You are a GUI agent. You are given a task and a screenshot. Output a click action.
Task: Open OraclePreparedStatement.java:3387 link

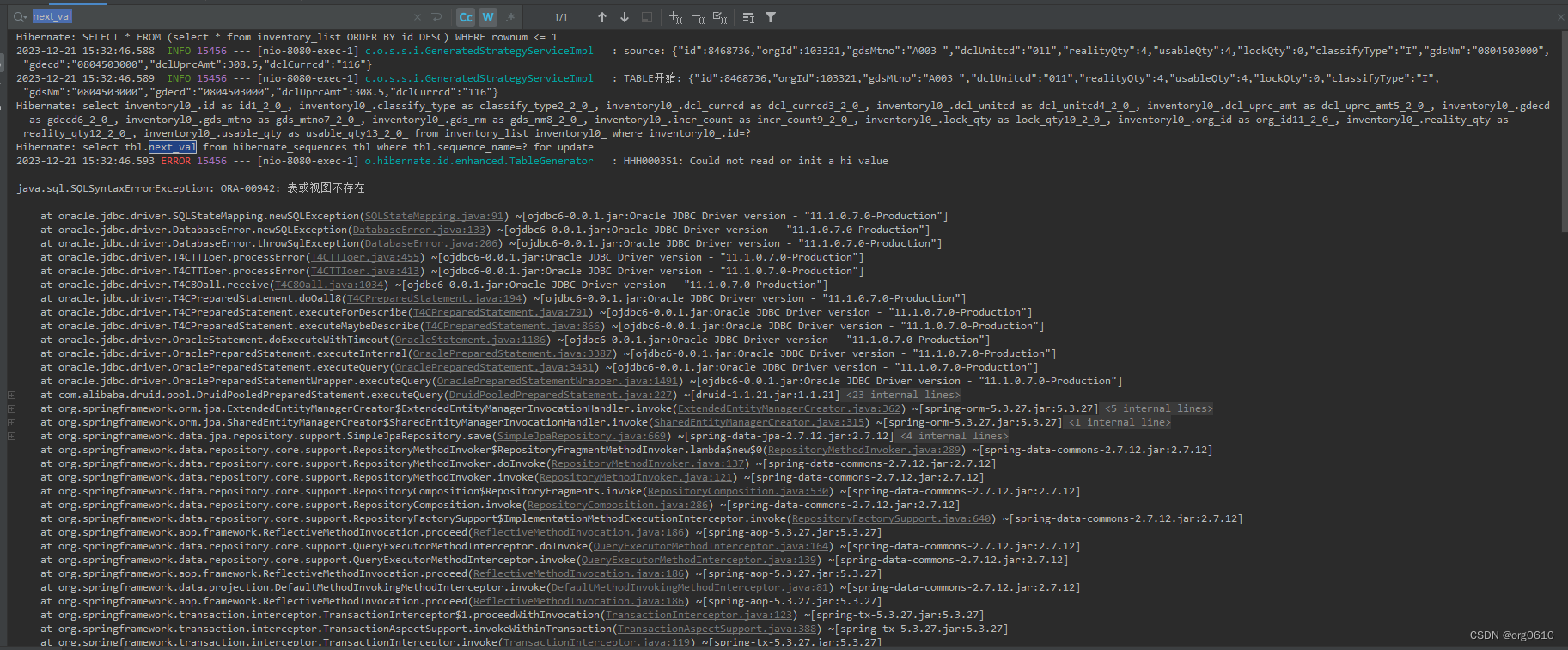[x=512, y=354]
